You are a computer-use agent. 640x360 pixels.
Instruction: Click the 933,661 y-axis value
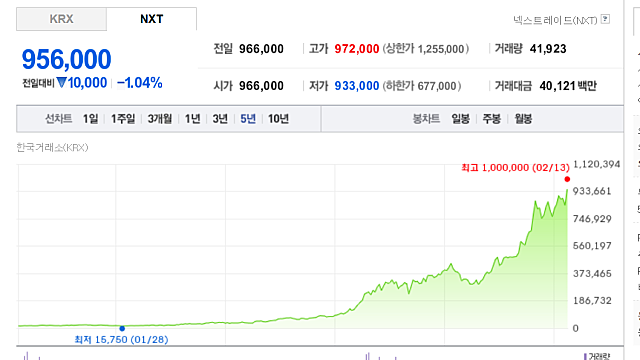[592, 191]
